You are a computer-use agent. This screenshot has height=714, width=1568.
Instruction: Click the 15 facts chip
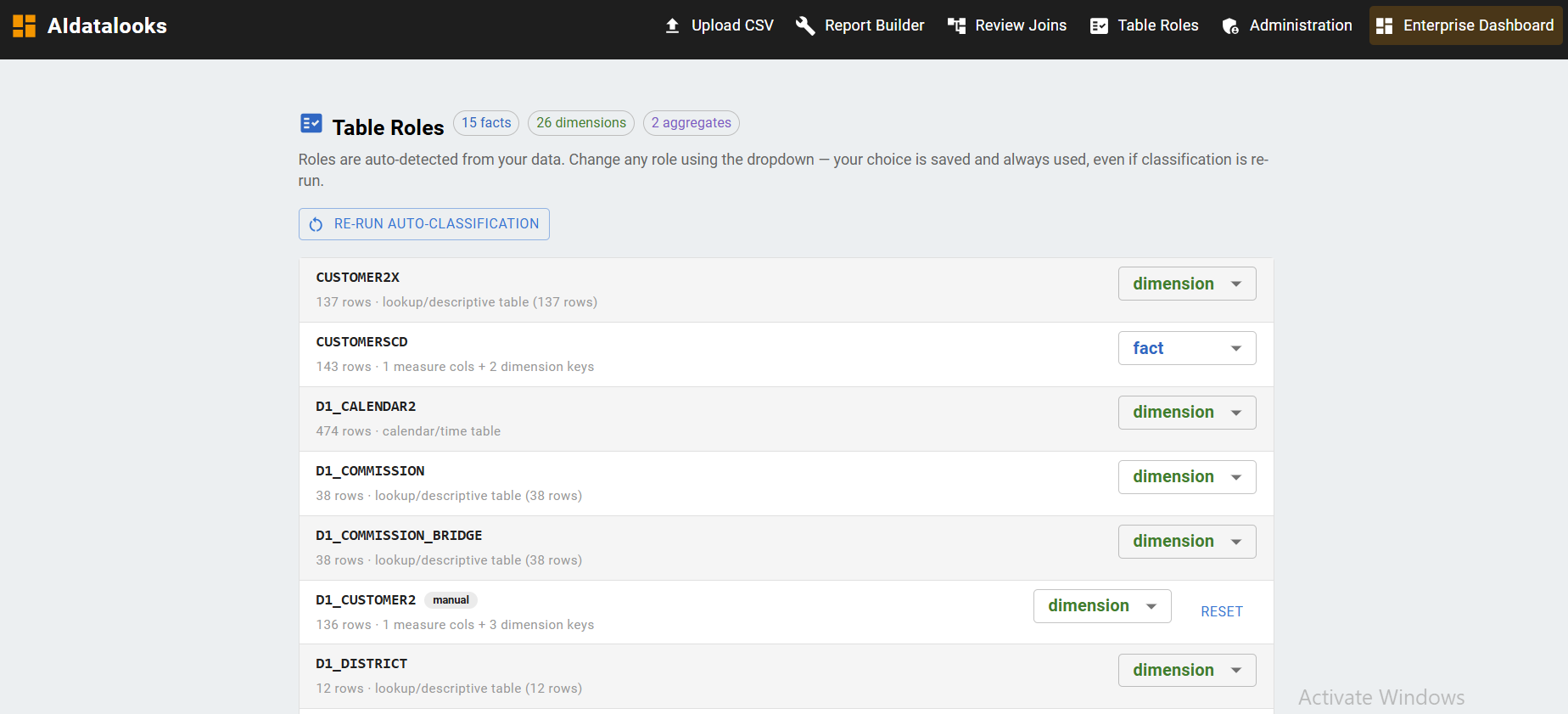[486, 123]
